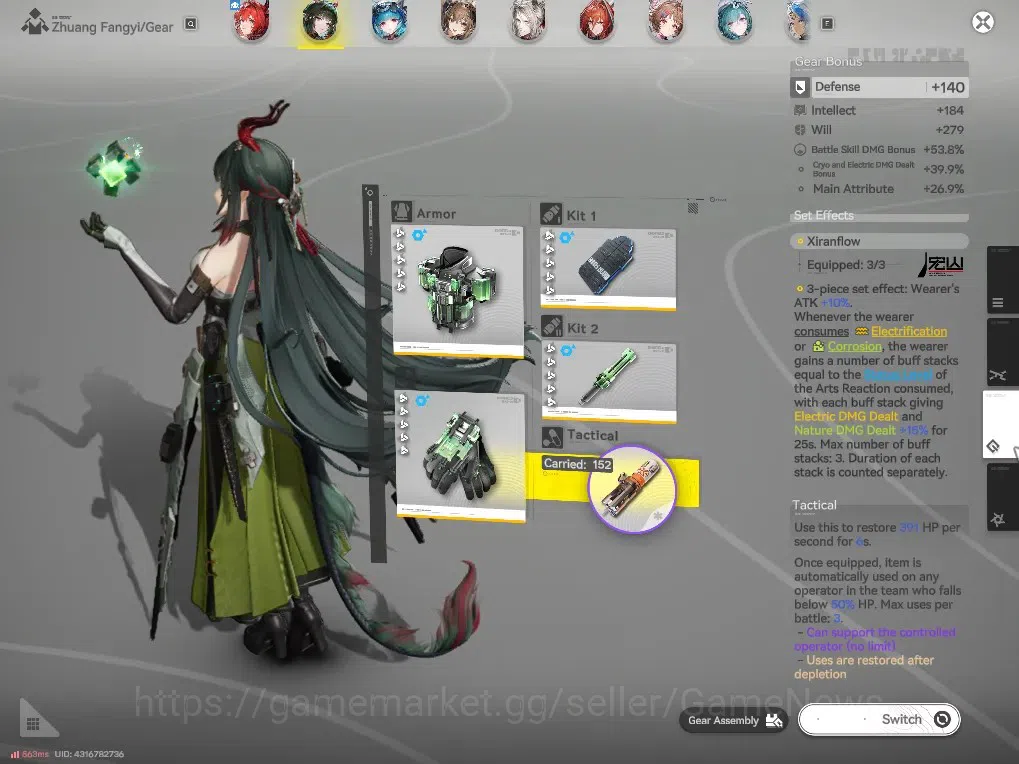The image size is (1019, 764).
Task: Click the 'Set Effects' section heading
Action: [x=823, y=215]
